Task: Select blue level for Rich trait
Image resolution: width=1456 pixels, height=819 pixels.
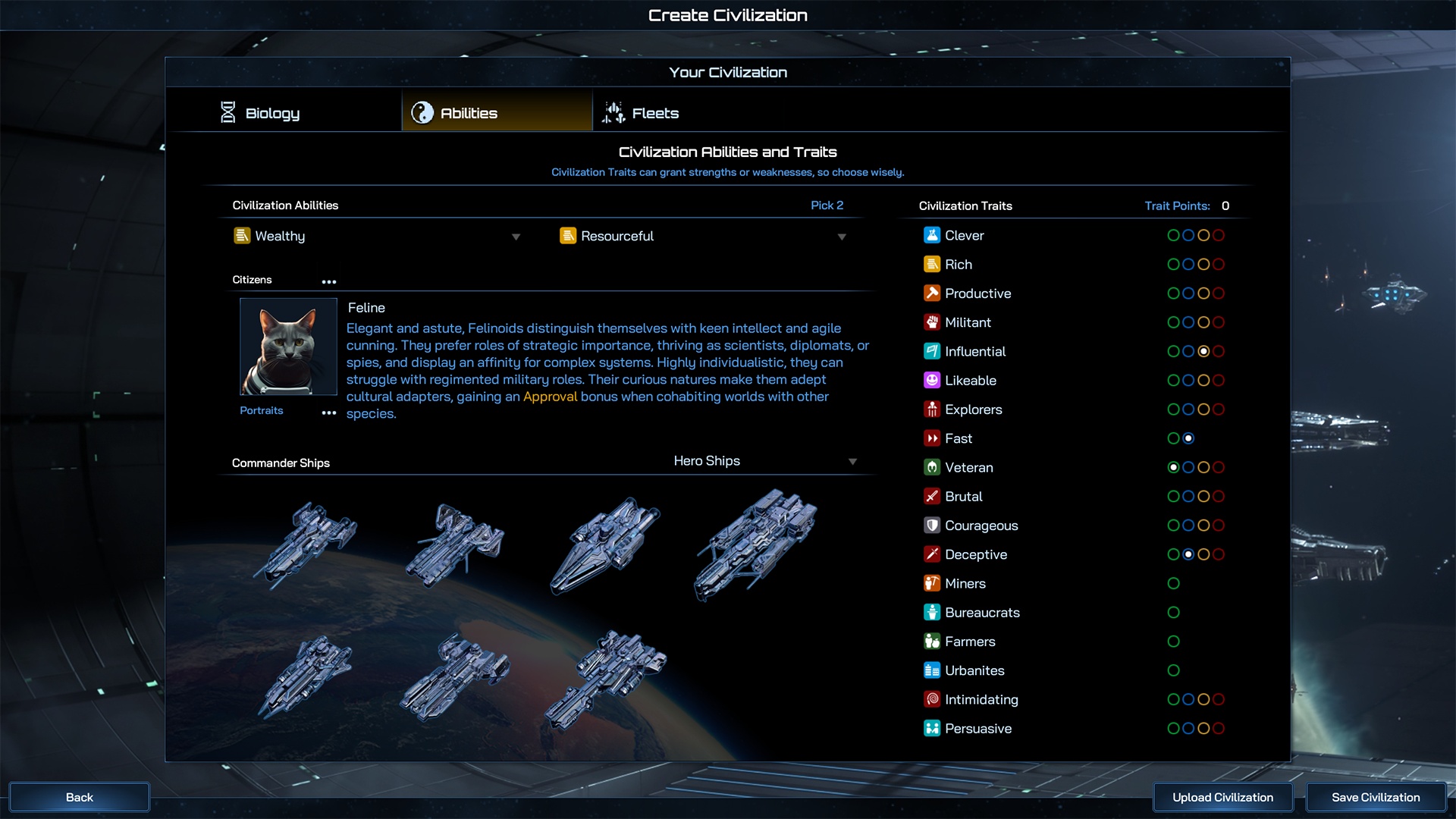Action: pyautogui.click(x=1188, y=264)
